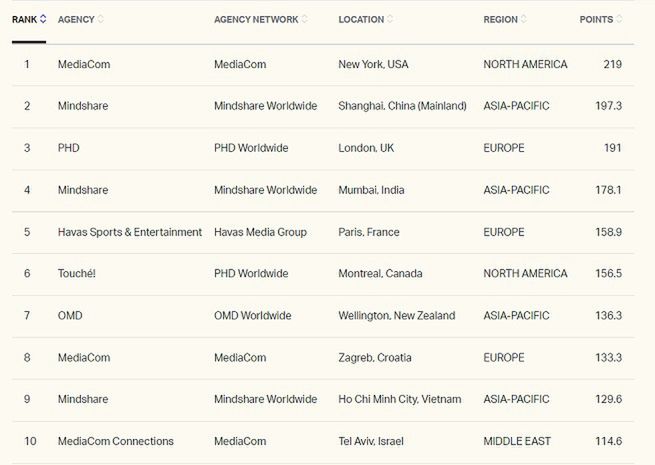
Task: Click the sort arrows beside Points
Action: click(x=620, y=19)
